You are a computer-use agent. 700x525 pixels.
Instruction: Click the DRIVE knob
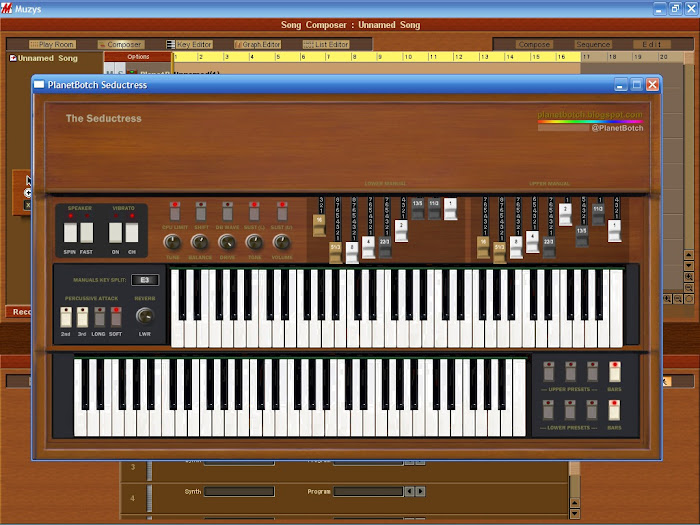pyautogui.click(x=227, y=242)
